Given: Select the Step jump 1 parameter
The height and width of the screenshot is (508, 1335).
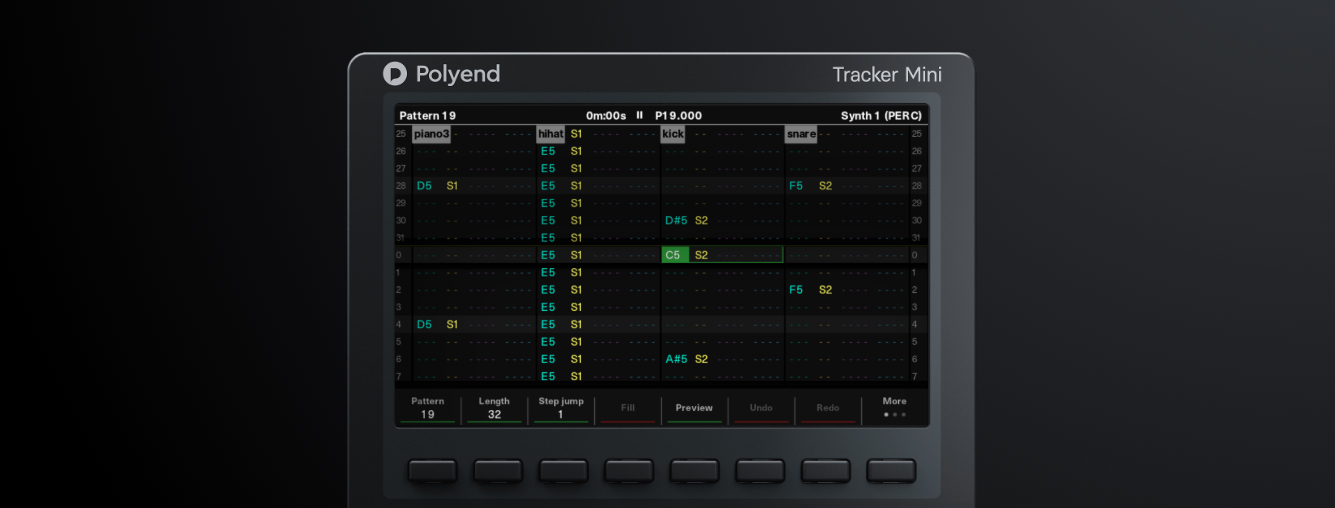Looking at the screenshot, I should tap(561, 408).
